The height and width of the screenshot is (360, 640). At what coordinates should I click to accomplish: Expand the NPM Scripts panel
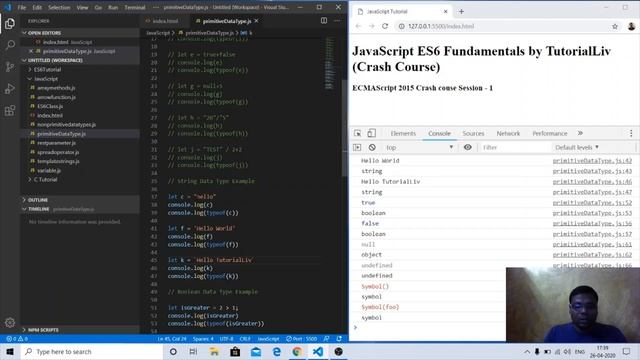tap(80, 329)
